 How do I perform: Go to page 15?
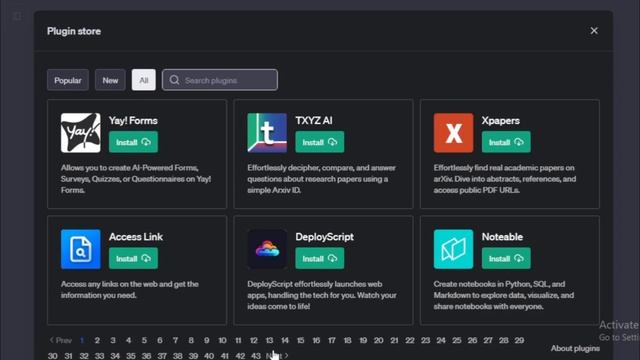300,340
